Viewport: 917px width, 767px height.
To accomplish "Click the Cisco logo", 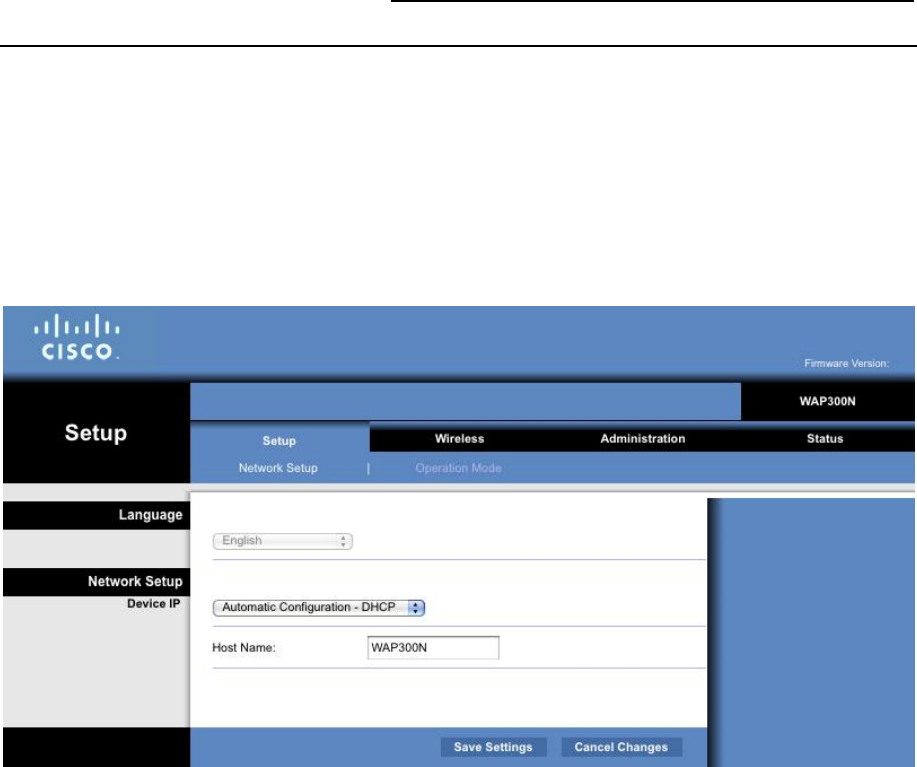I will (77, 337).
